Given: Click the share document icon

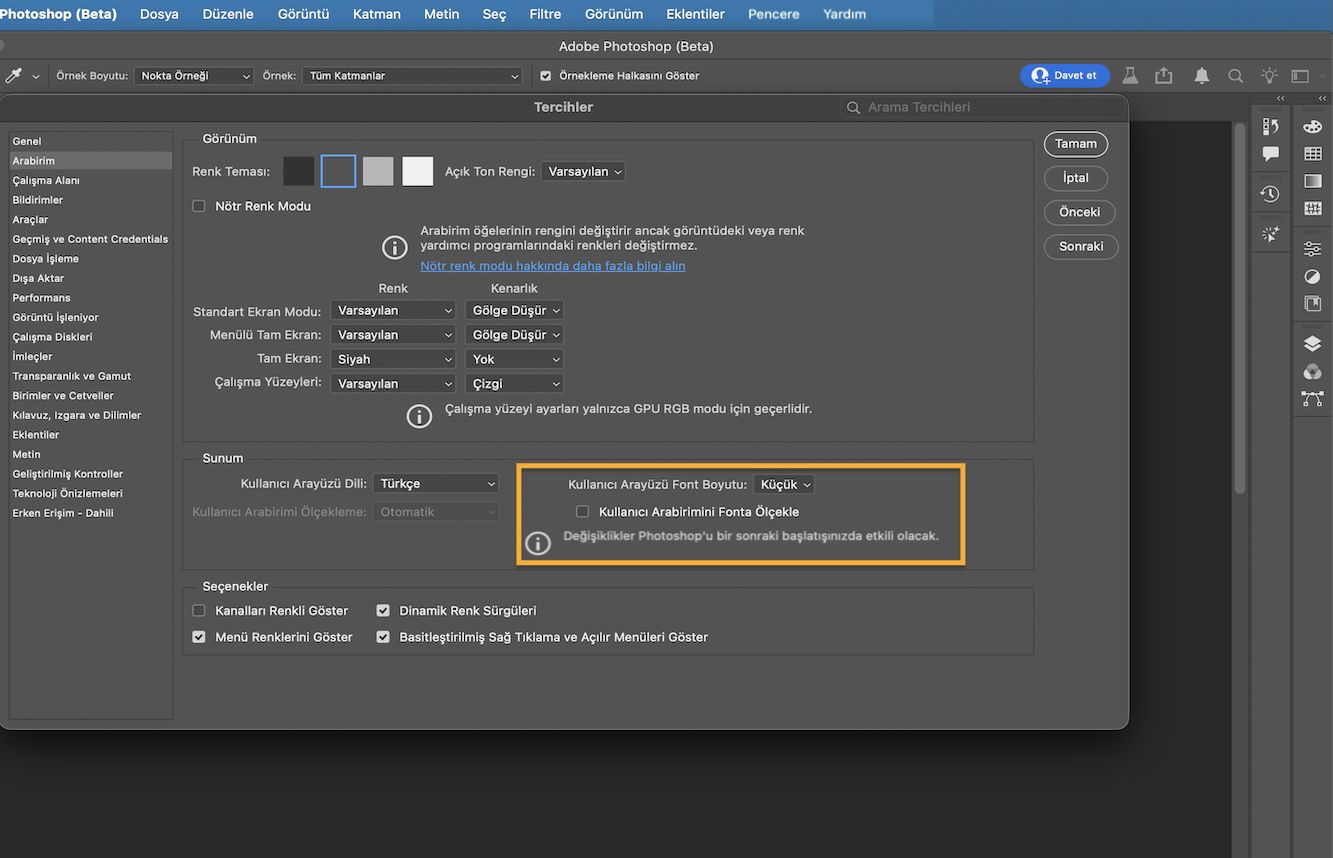Looking at the screenshot, I should (1163, 75).
